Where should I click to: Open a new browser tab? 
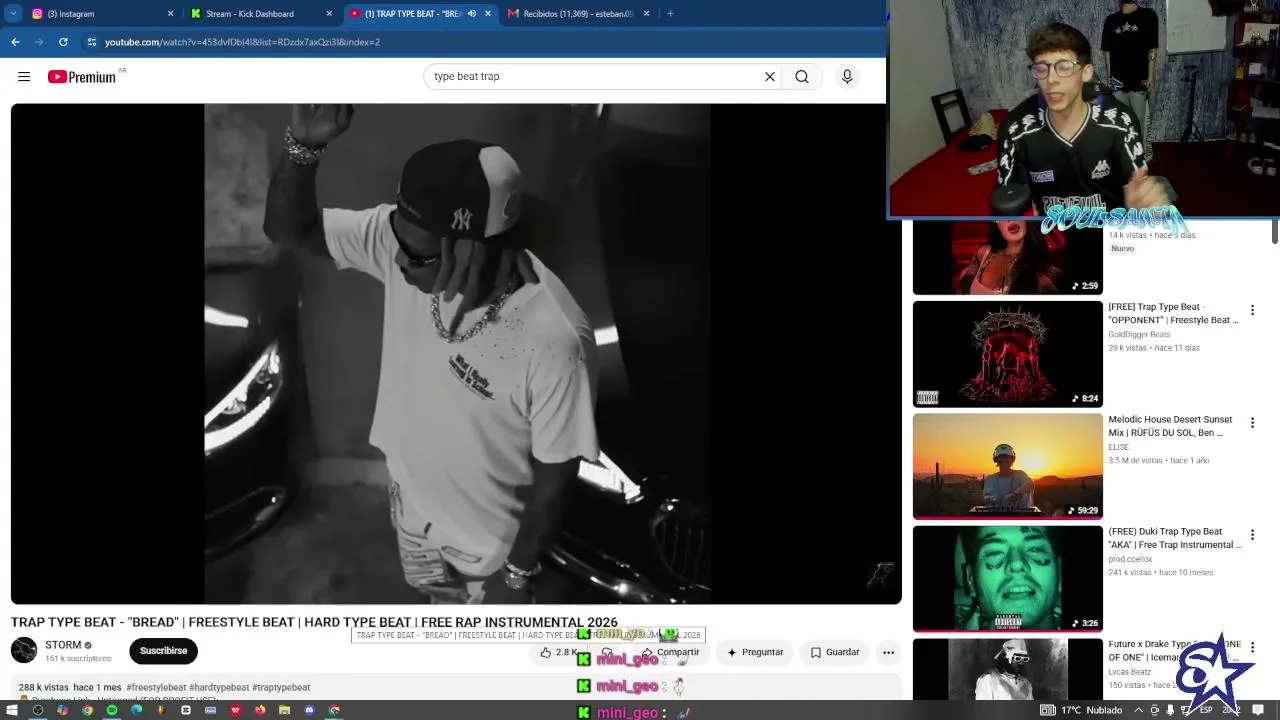click(670, 14)
